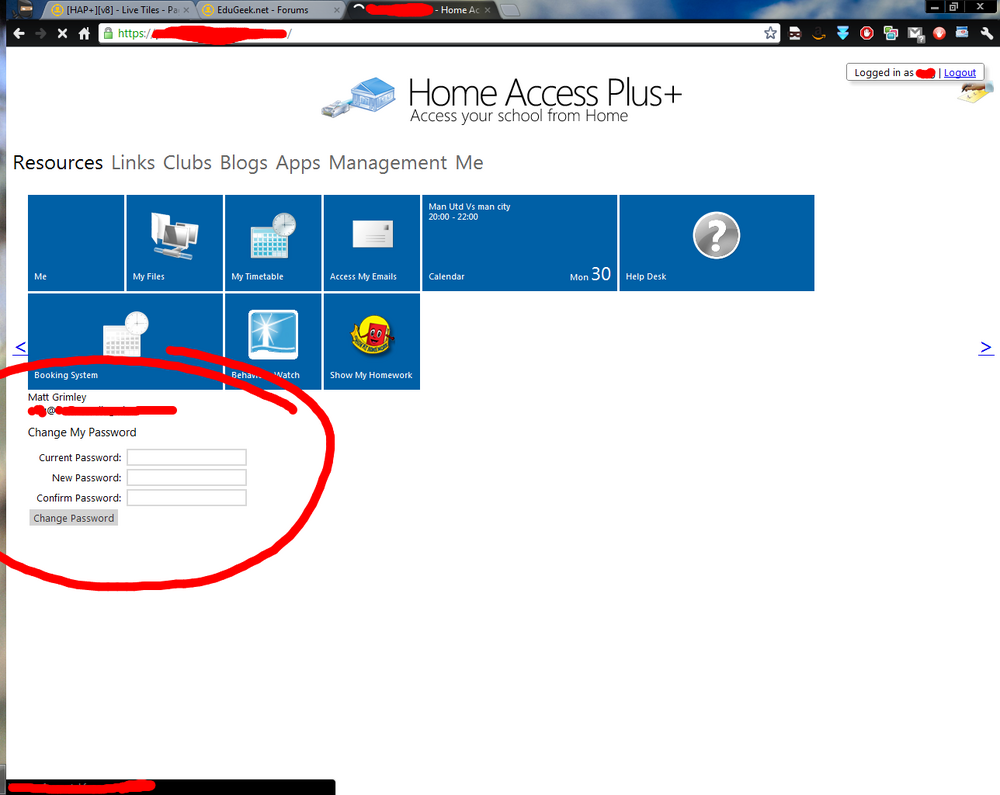The image size is (1000, 795).
Task: Switch to the Me section
Action: pyautogui.click(x=469, y=163)
